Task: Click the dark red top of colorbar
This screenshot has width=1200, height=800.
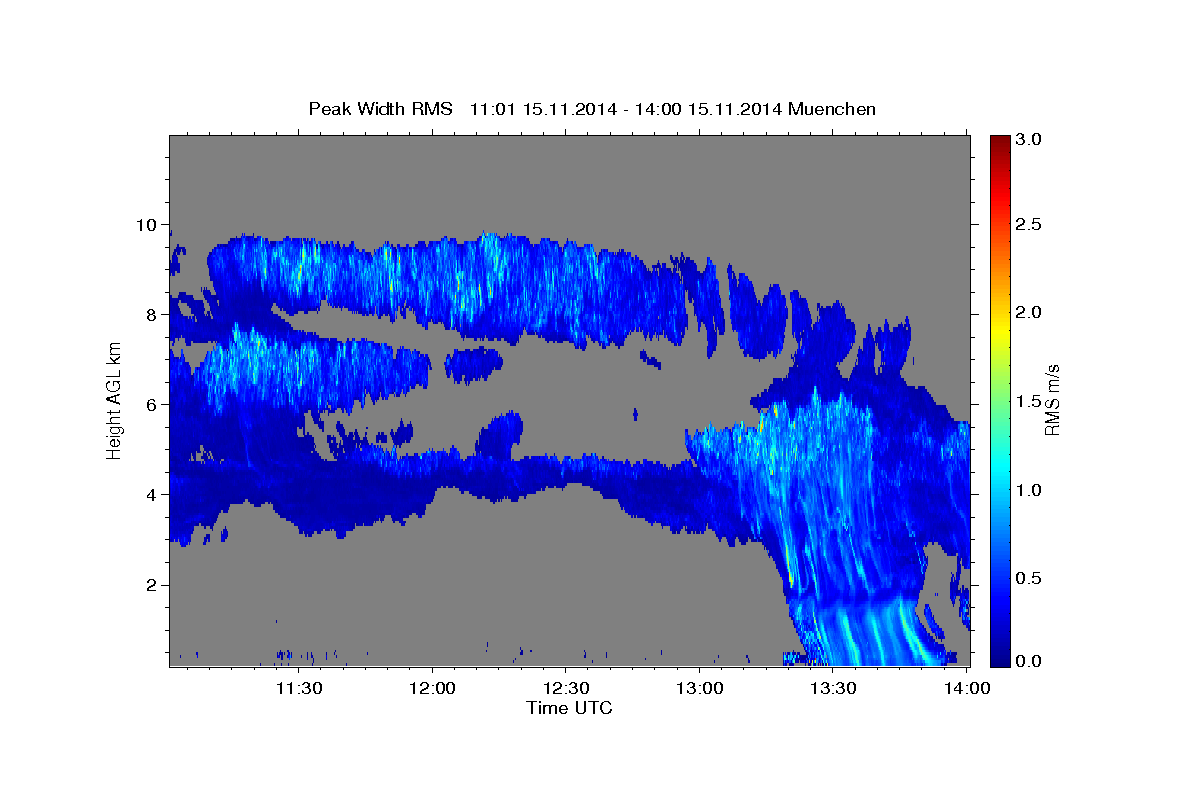Action: click(1000, 145)
